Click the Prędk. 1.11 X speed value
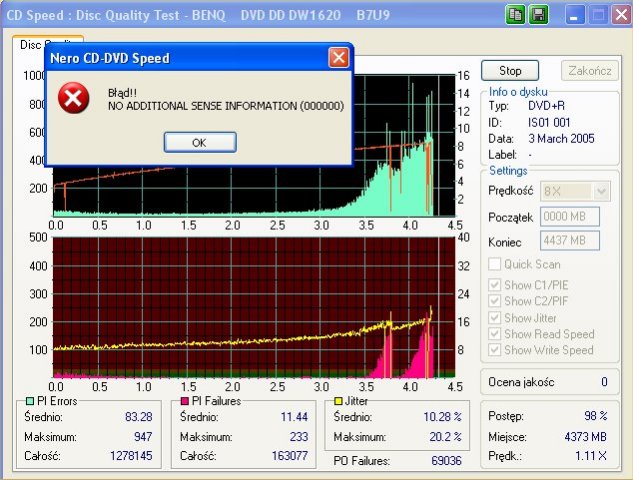The height and width of the screenshot is (480, 633). pyautogui.click(x=591, y=456)
